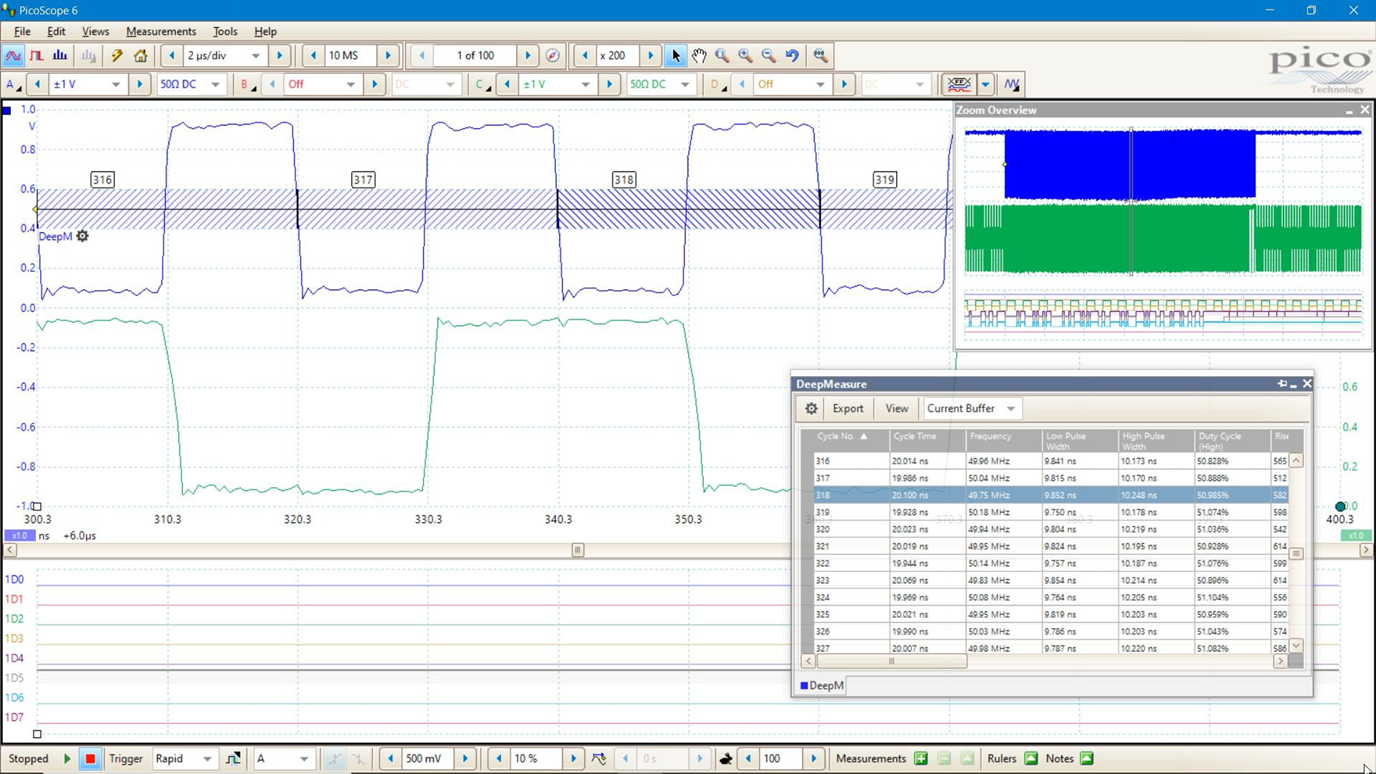Expand the Current Buffer dropdown
The height and width of the screenshot is (774, 1376).
coord(1011,408)
